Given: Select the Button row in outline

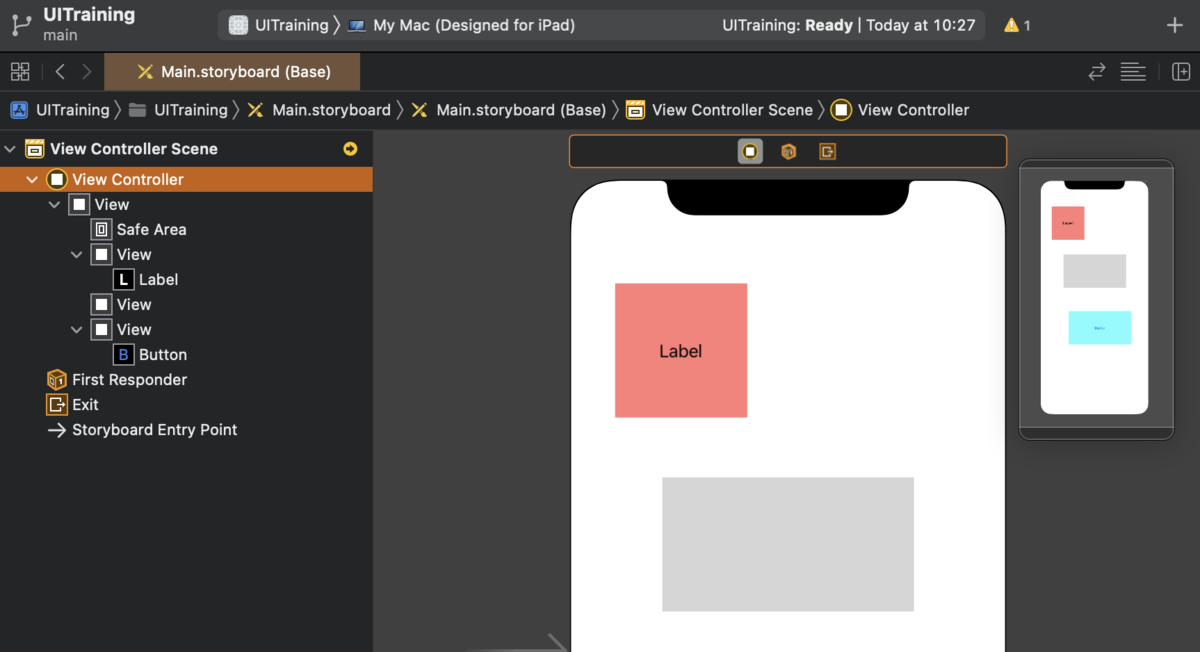Looking at the screenshot, I should pos(186,355).
